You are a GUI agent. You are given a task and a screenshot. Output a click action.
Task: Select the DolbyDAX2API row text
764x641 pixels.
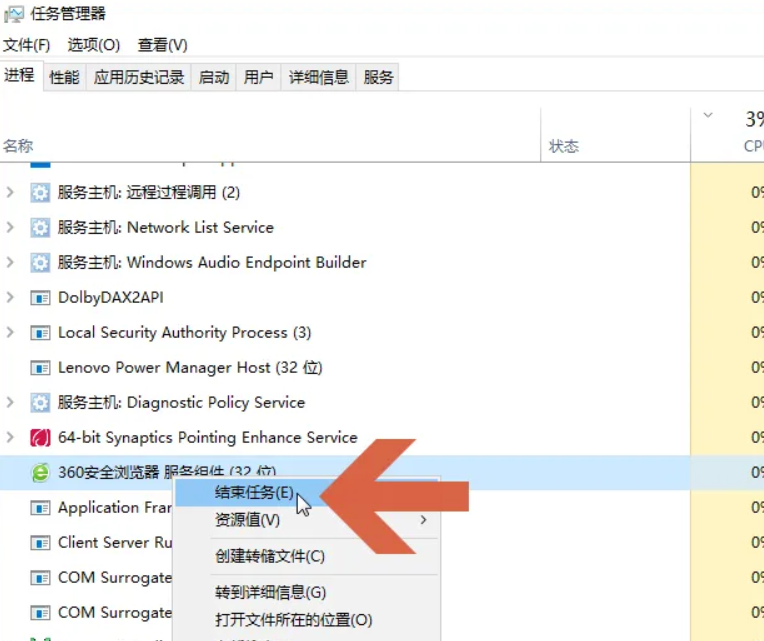[111, 298]
